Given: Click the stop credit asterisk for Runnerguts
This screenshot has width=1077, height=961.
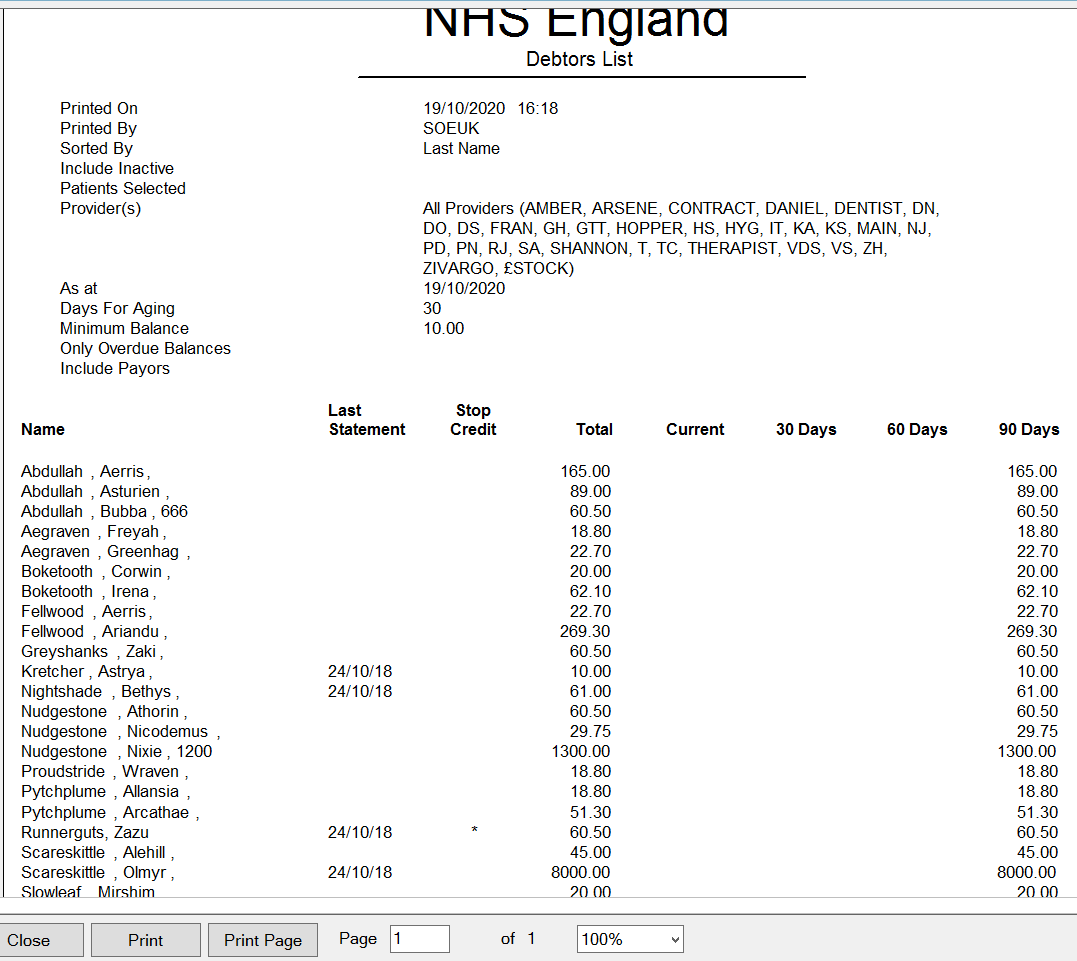Looking at the screenshot, I should pyautogui.click(x=474, y=832).
